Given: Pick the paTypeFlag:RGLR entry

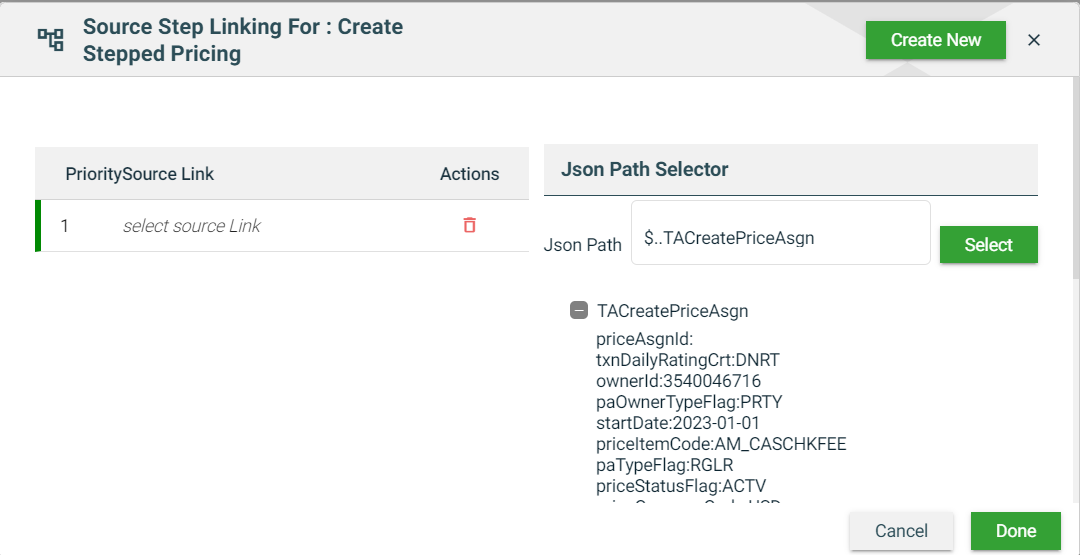Looking at the screenshot, I should coord(665,465).
